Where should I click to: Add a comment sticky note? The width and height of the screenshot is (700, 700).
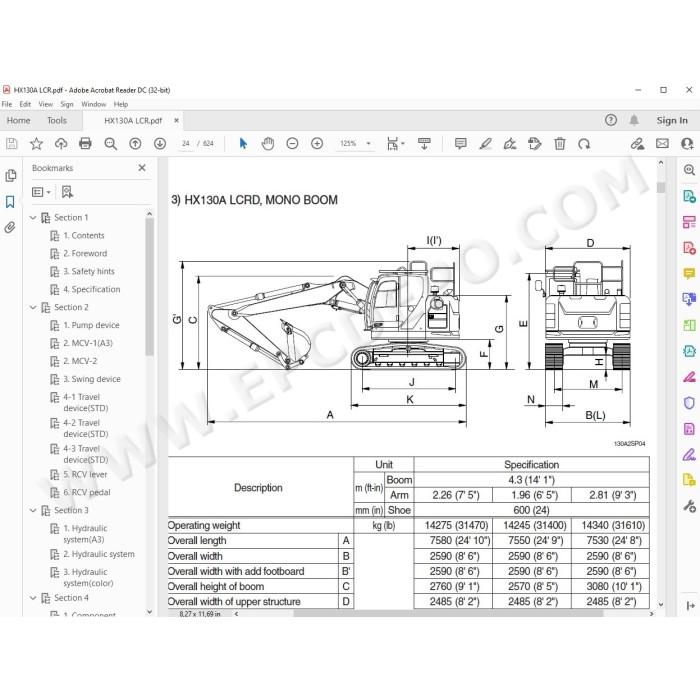(460, 143)
